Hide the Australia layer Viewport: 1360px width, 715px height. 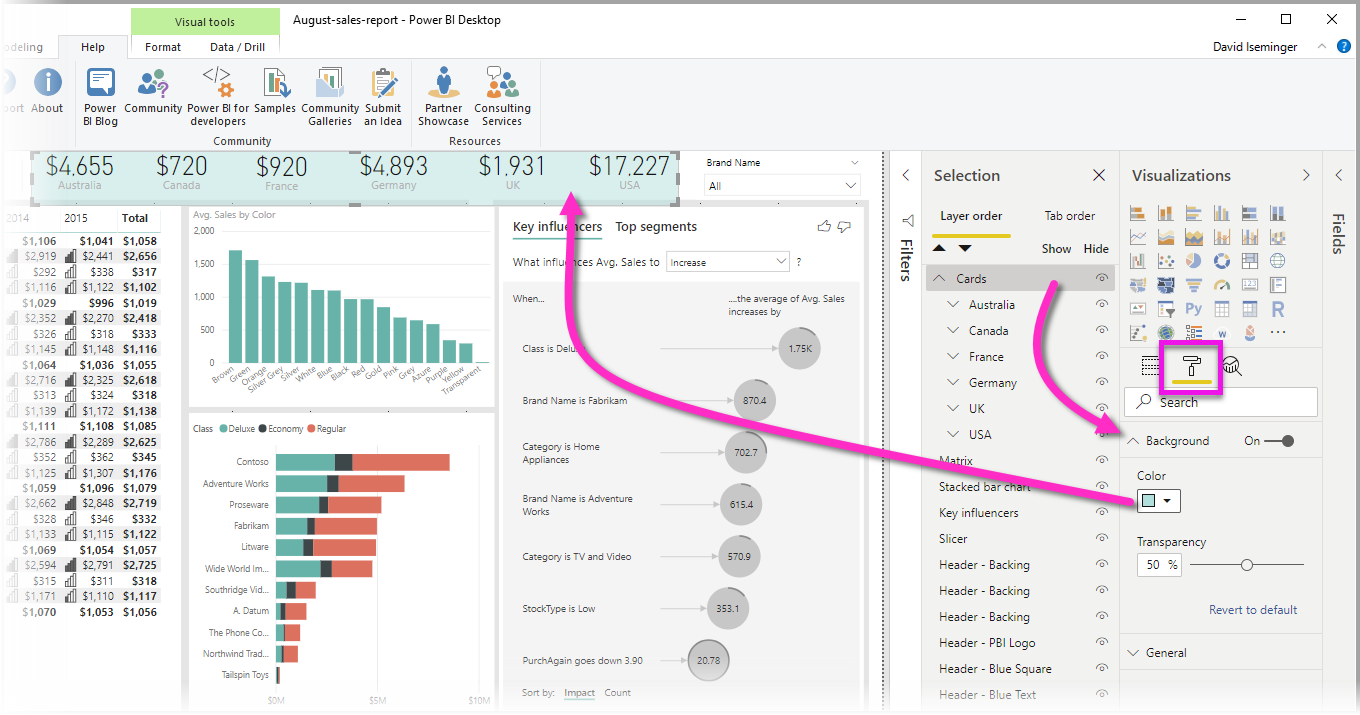1102,305
